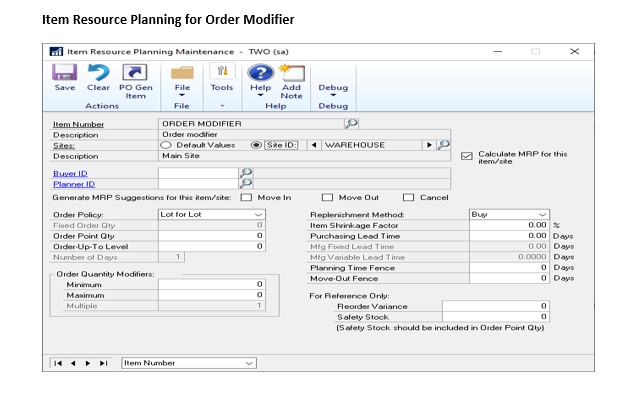This screenshot has height=396, width=626.
Task: Enable Move In MRP suggestion
Action: click(x=246, y=198)
